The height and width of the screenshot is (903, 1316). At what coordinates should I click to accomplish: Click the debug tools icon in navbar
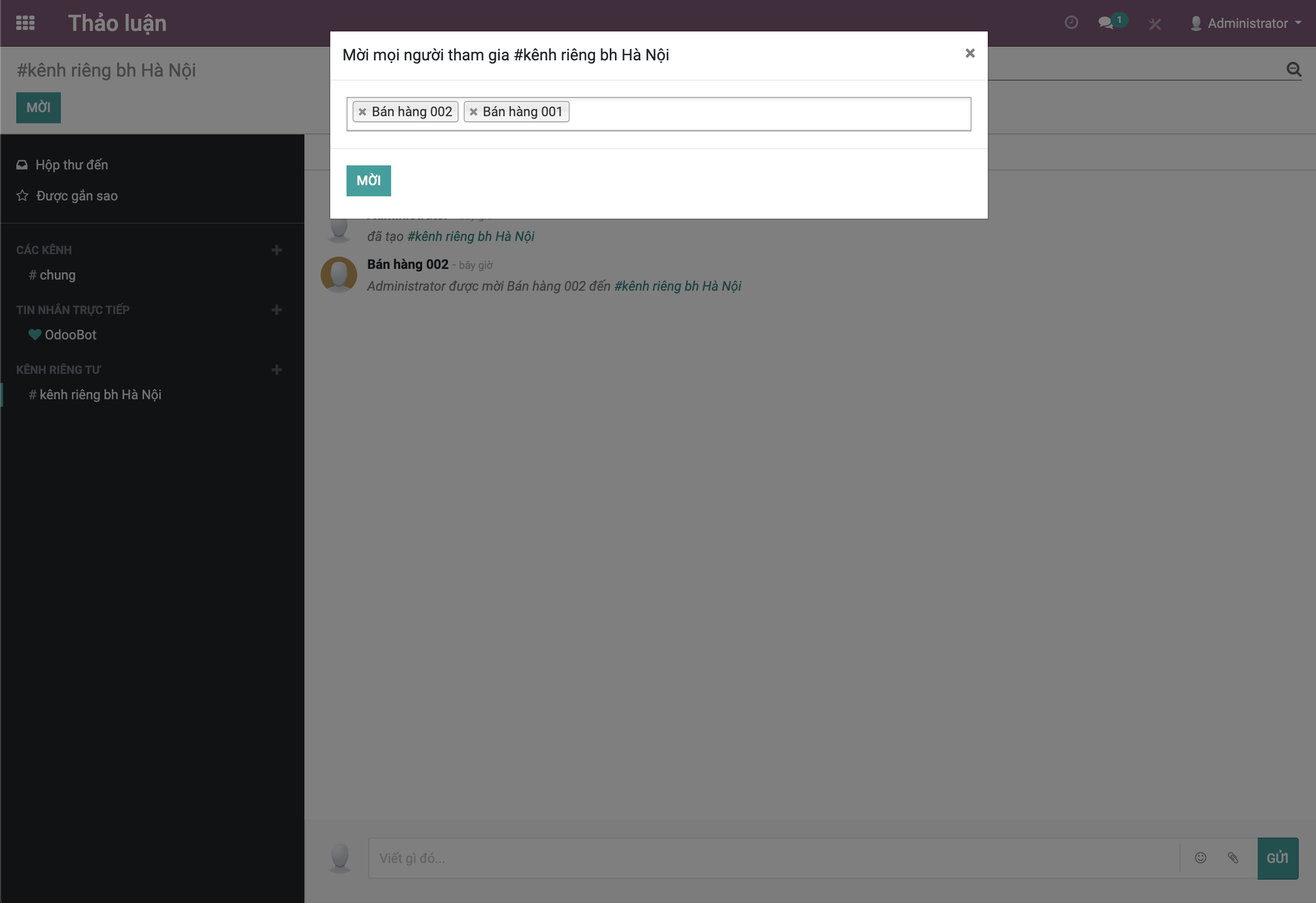(x=1155, y=24)
